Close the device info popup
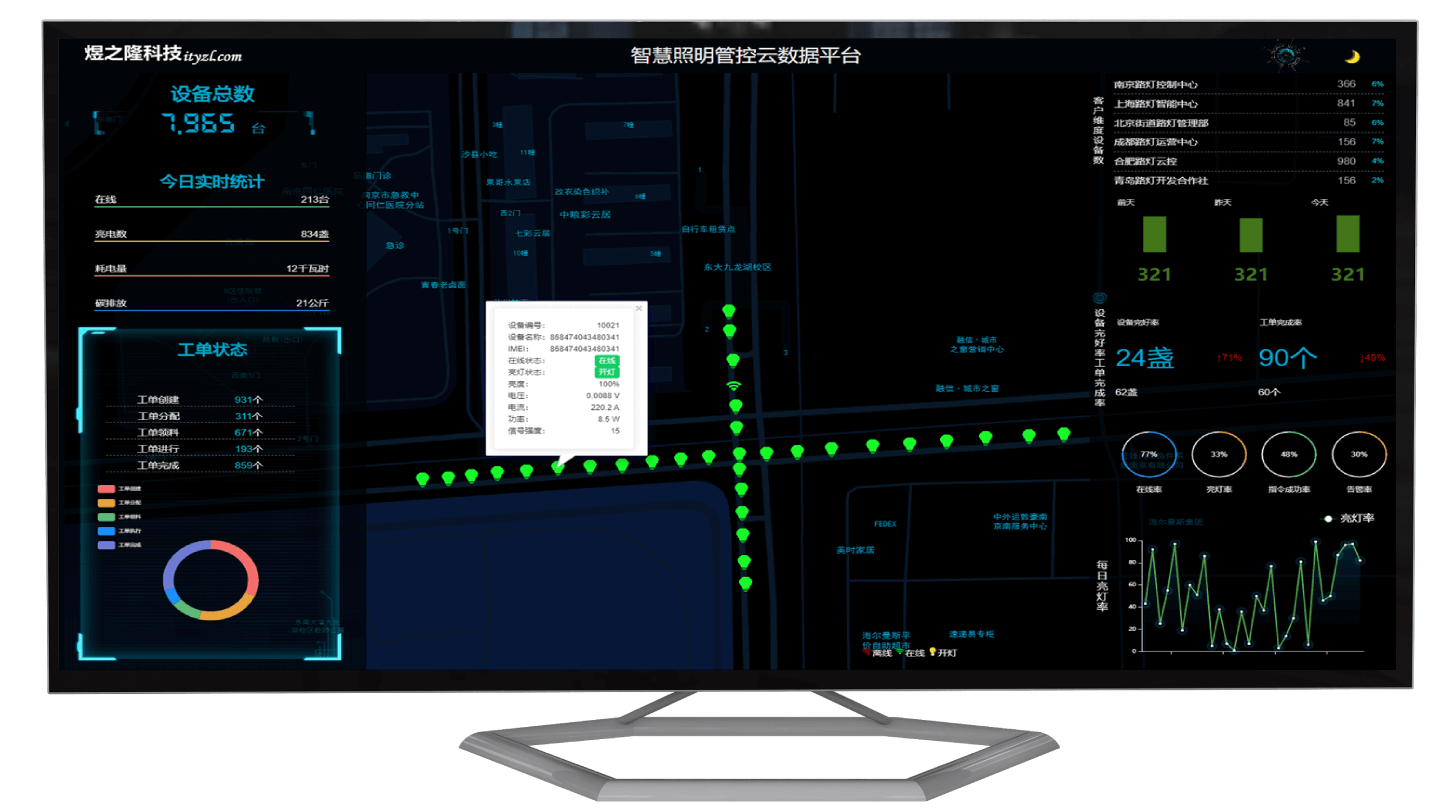The width and height of the screenshot is (1439, 809). [639, 309]
